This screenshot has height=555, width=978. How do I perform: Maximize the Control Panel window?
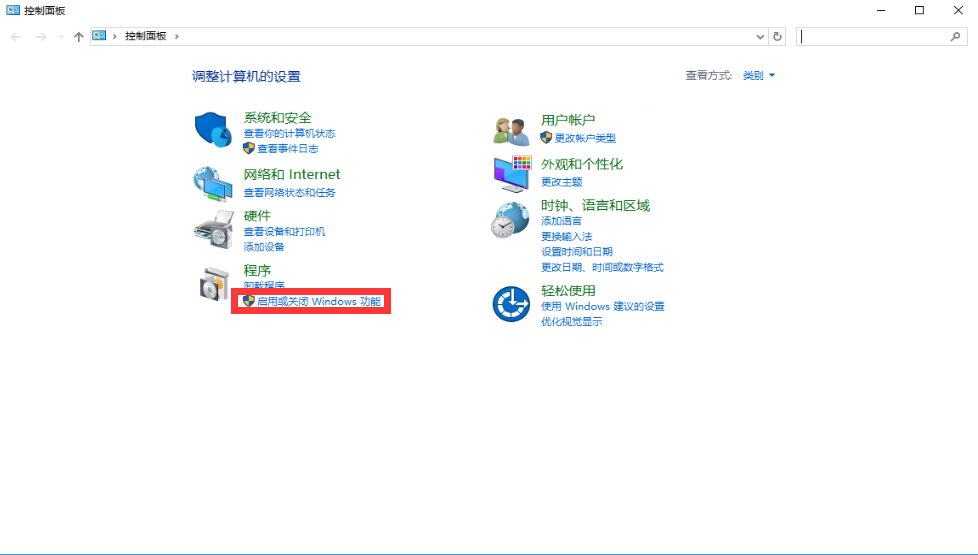click(919, 10)
